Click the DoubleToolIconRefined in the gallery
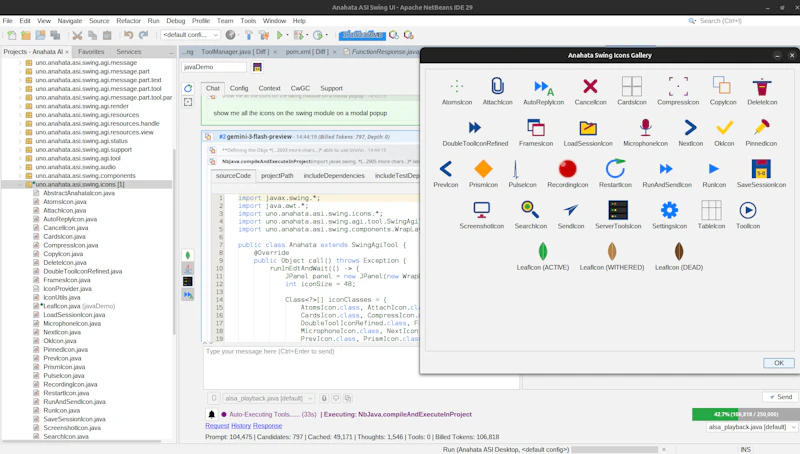The width and height of the screenshot is (800, 454). click(475, 128)
